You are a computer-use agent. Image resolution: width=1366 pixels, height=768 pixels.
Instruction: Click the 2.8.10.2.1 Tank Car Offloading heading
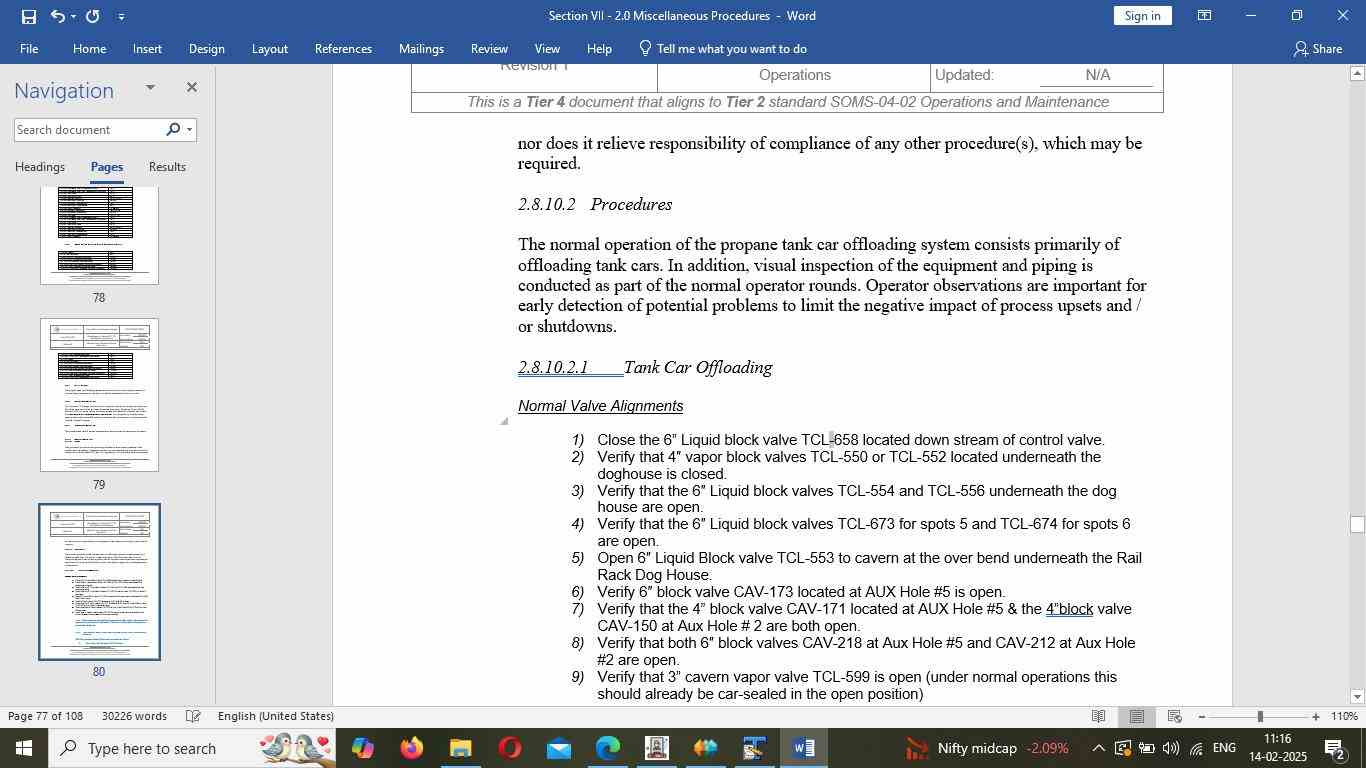645,367
